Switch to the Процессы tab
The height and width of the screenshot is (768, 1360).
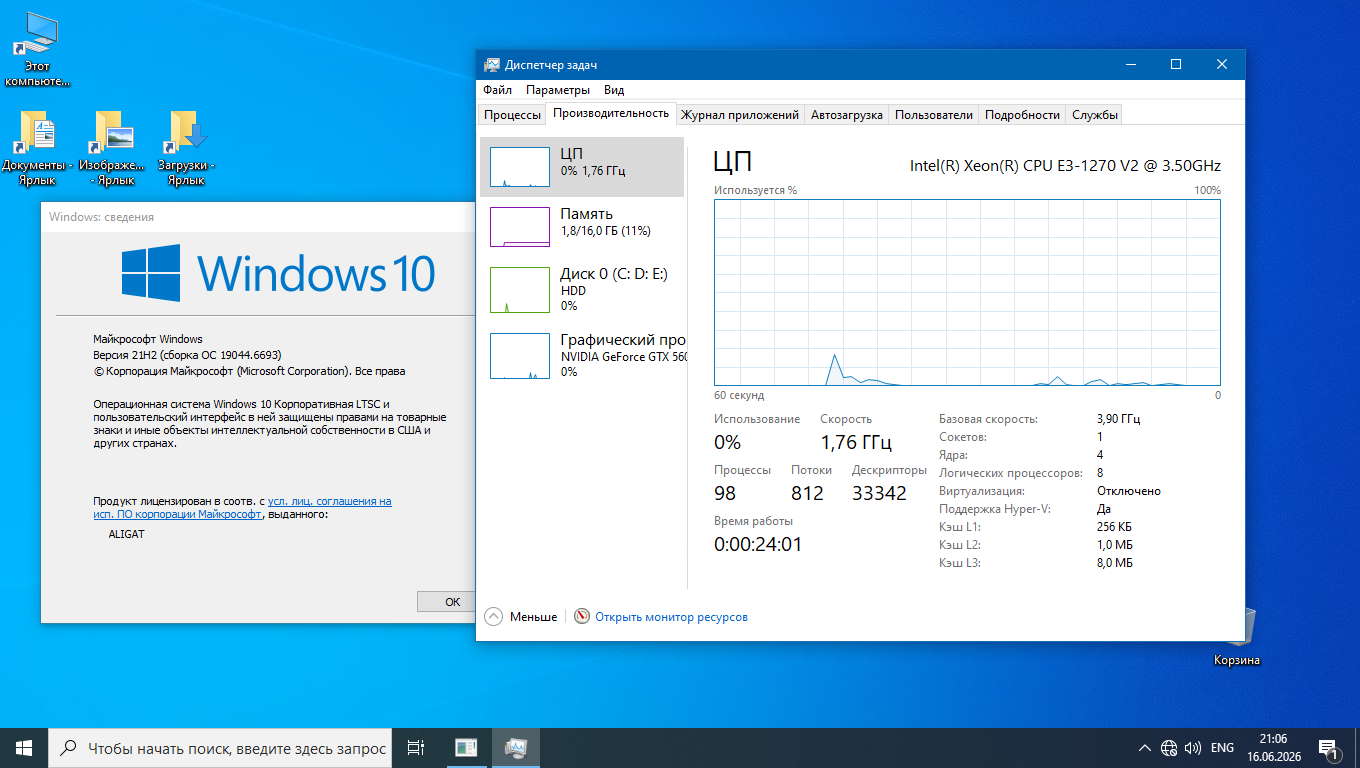pyautogui.click(x=512, y=115)
